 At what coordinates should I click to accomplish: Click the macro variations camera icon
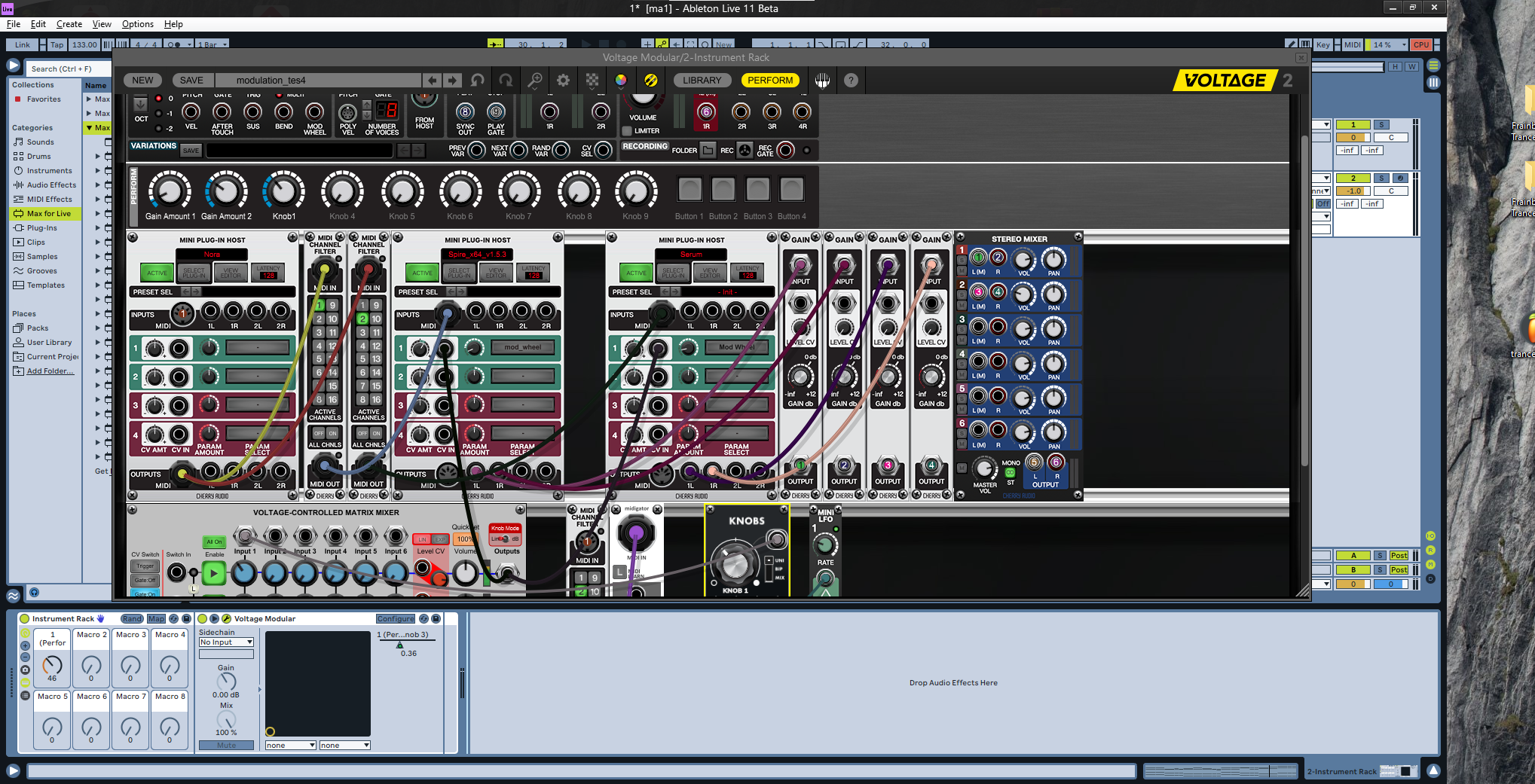[x=25, y=670]
